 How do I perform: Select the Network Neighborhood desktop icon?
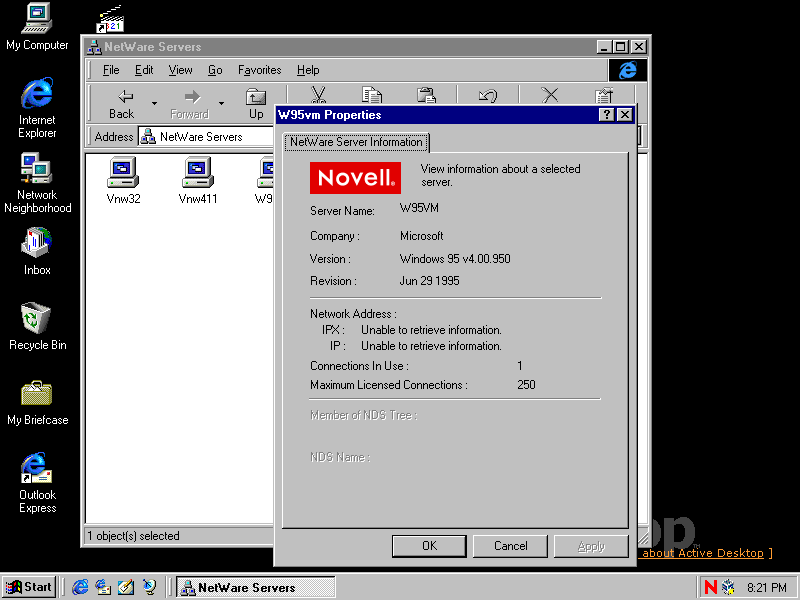37,183
